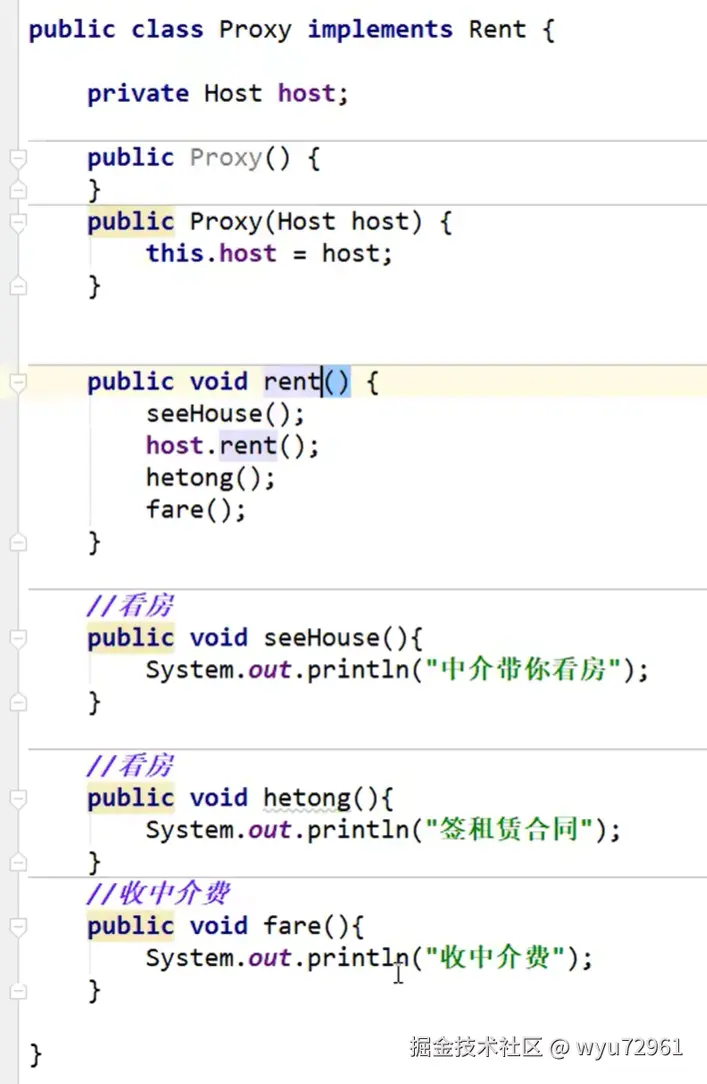Click fold-end marker after fare() body
The image size is (707, 1084).
pos(18,991)
